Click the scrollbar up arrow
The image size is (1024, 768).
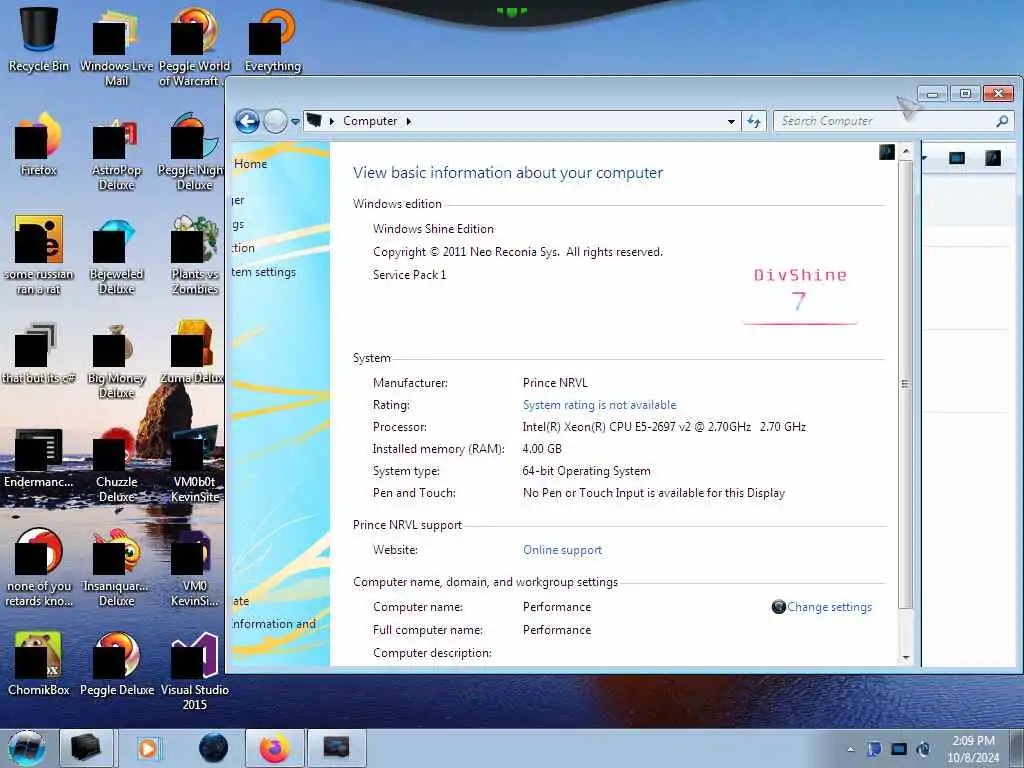click(906, 152)
